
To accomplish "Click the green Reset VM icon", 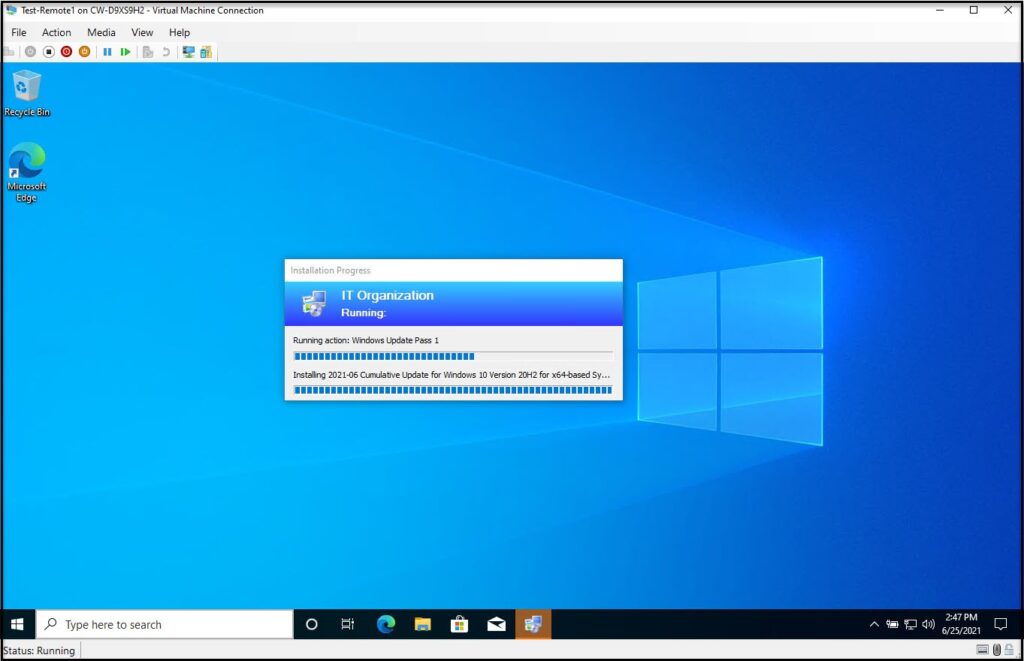I will [x=125, y=52].
